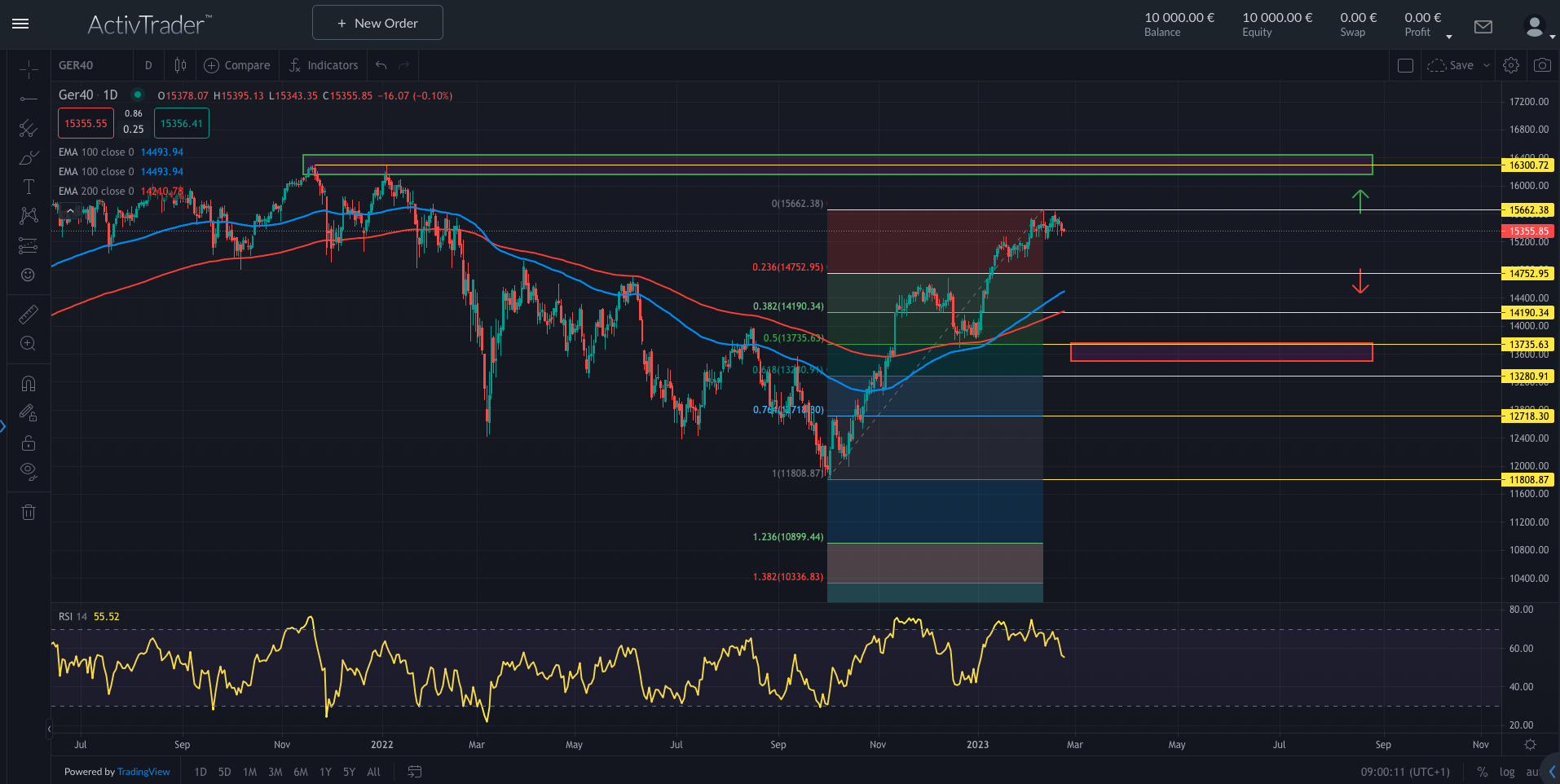Open the hamburger menu top left

(20, 24)
